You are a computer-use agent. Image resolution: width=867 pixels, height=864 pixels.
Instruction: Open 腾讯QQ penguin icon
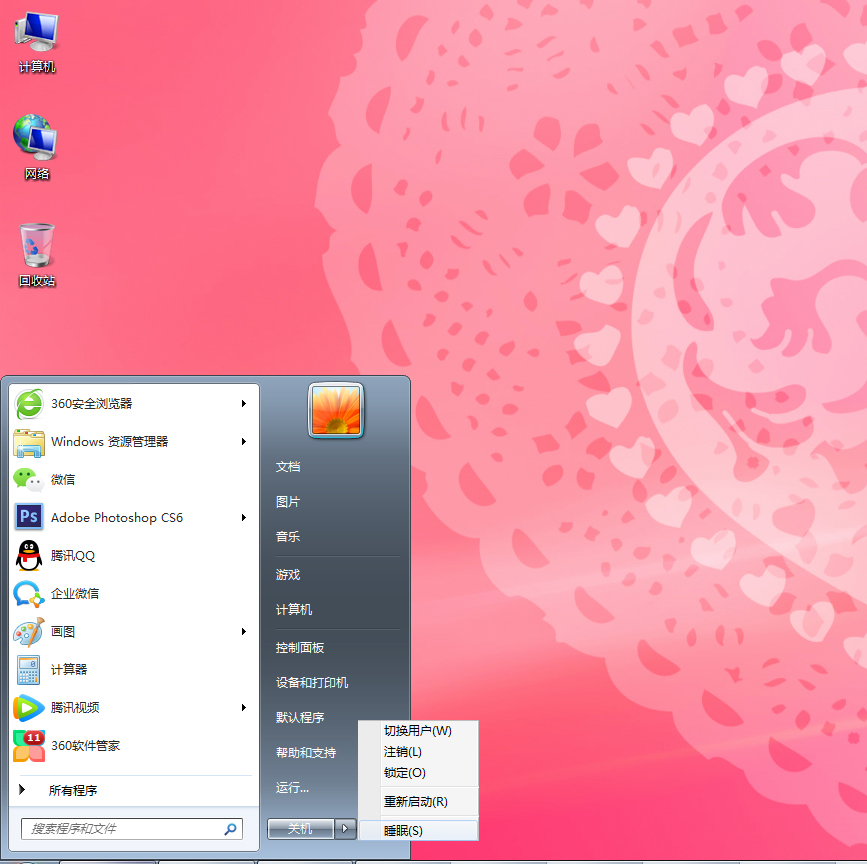(x=29, y=556)
